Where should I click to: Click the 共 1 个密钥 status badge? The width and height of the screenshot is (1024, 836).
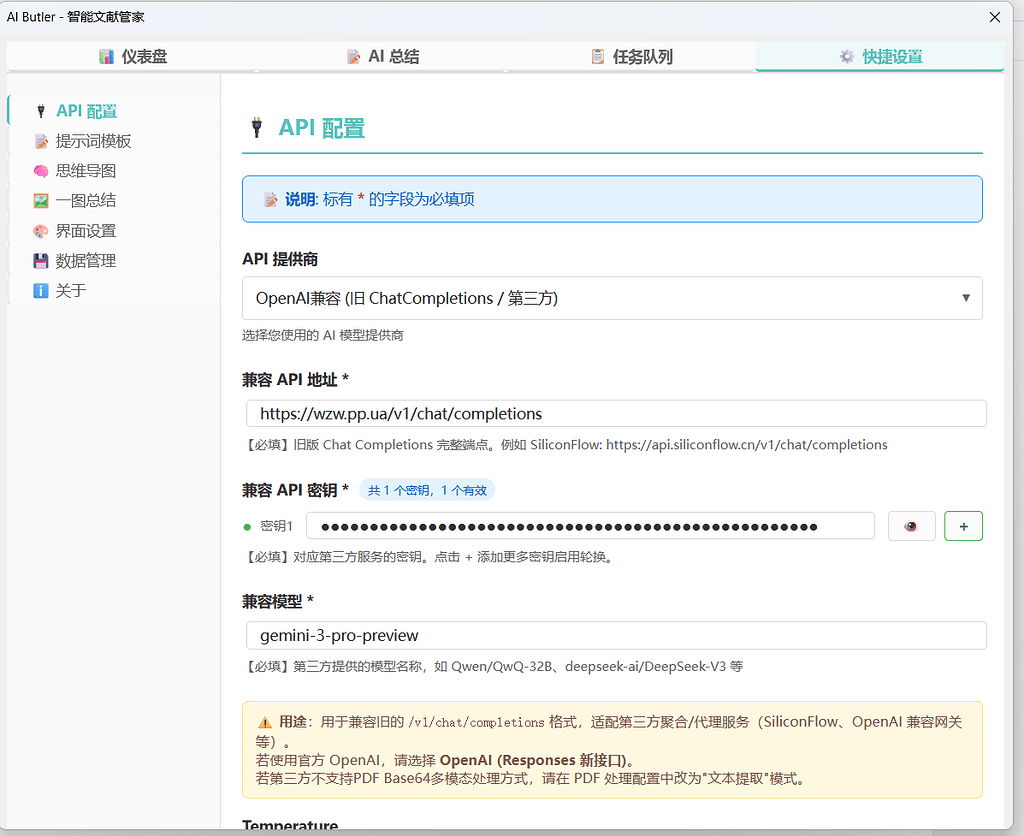[x=427, y=490]
